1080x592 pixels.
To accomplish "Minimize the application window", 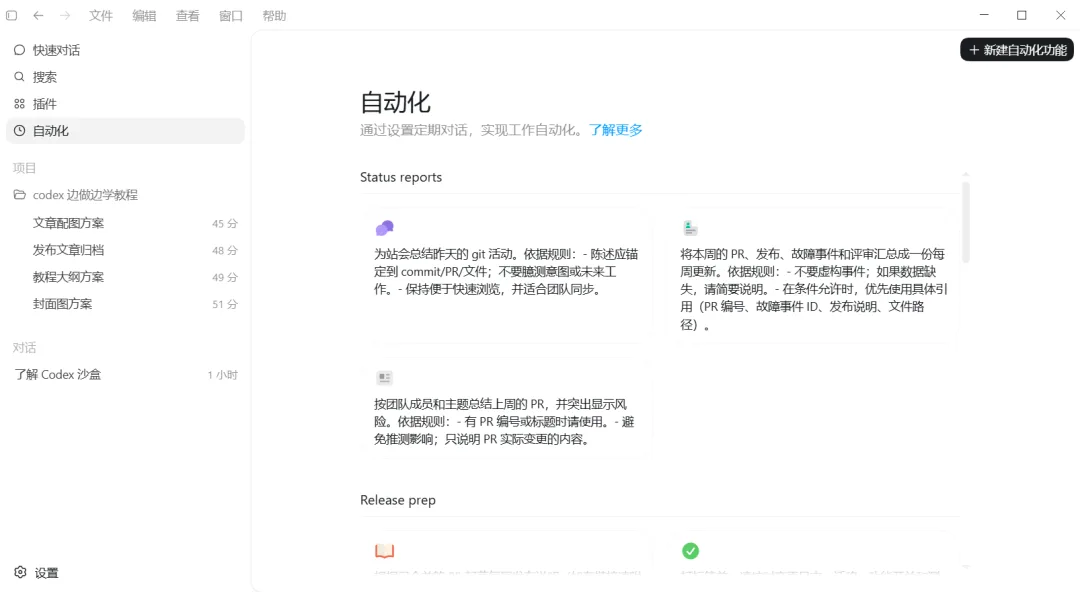I will [984, 14].
